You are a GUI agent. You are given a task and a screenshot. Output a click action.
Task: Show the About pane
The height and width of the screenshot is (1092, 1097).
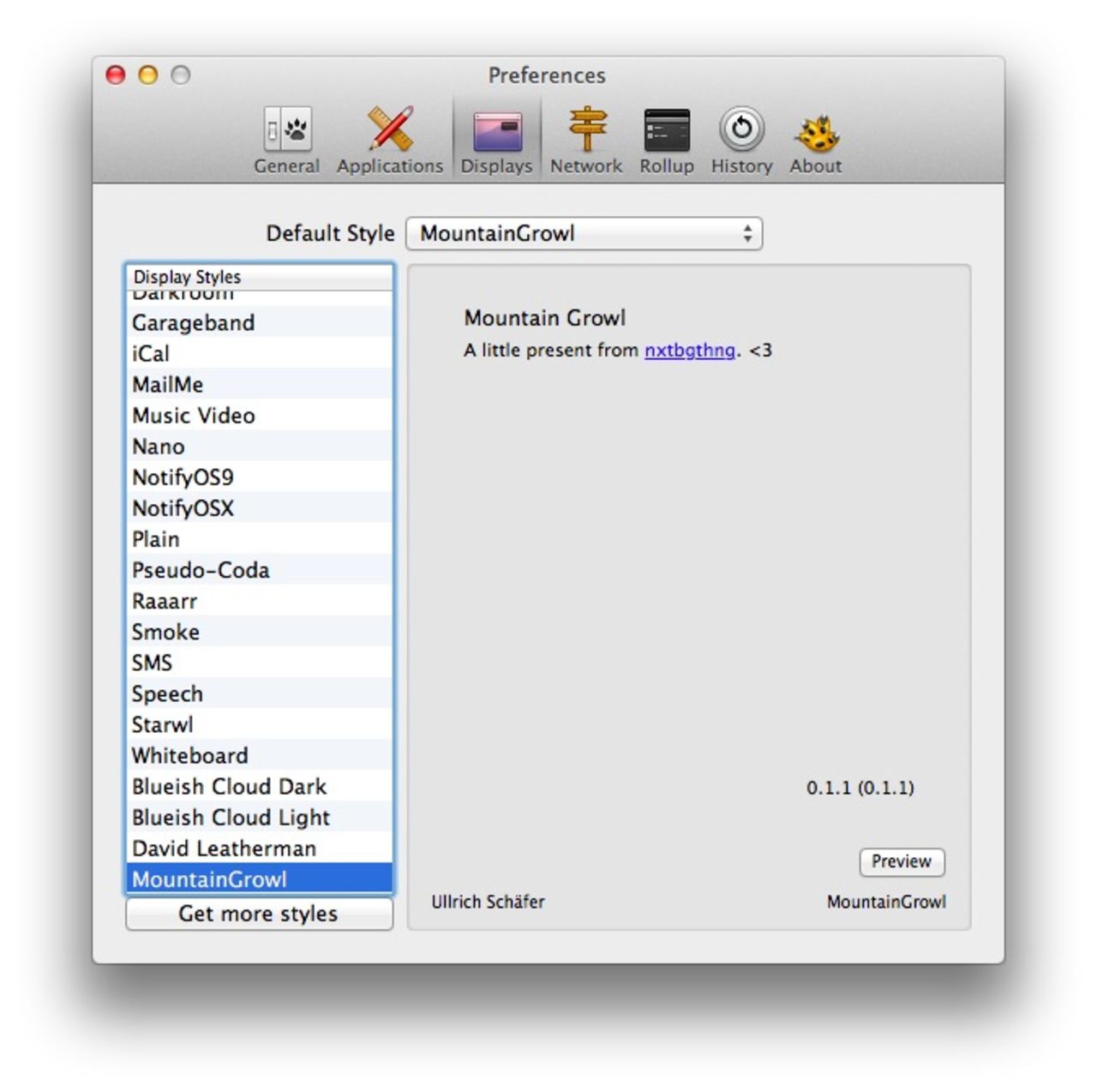point(813,137)
